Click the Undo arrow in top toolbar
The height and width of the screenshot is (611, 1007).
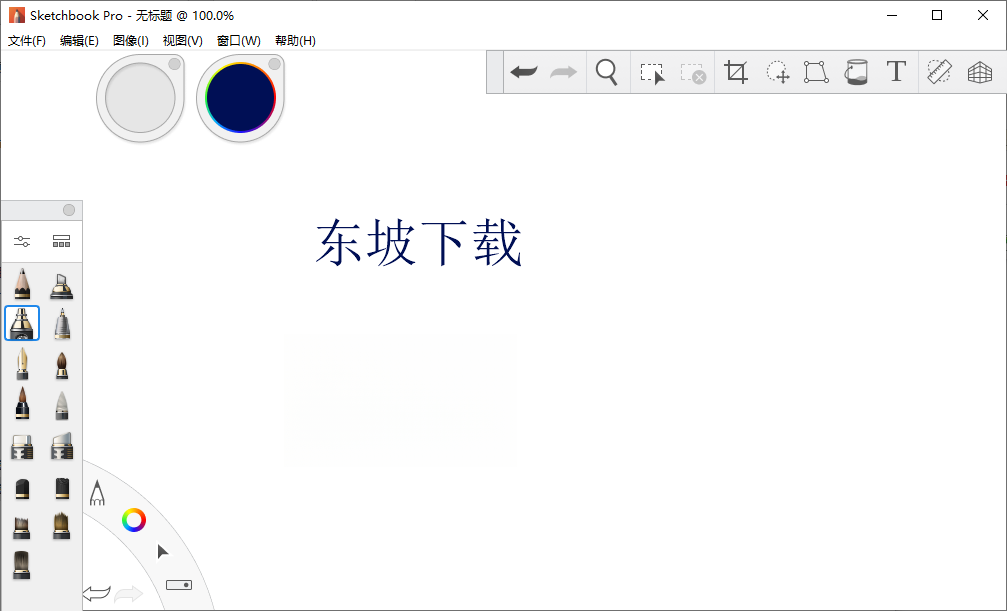523,72
